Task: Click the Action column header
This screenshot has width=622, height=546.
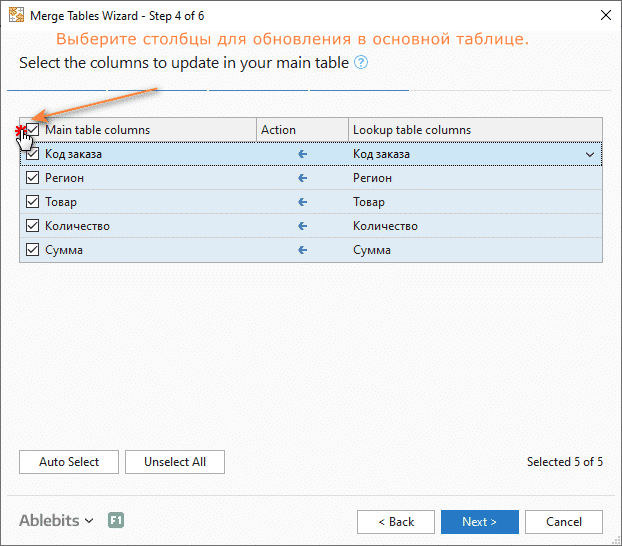Action: [x=302, y=130]
